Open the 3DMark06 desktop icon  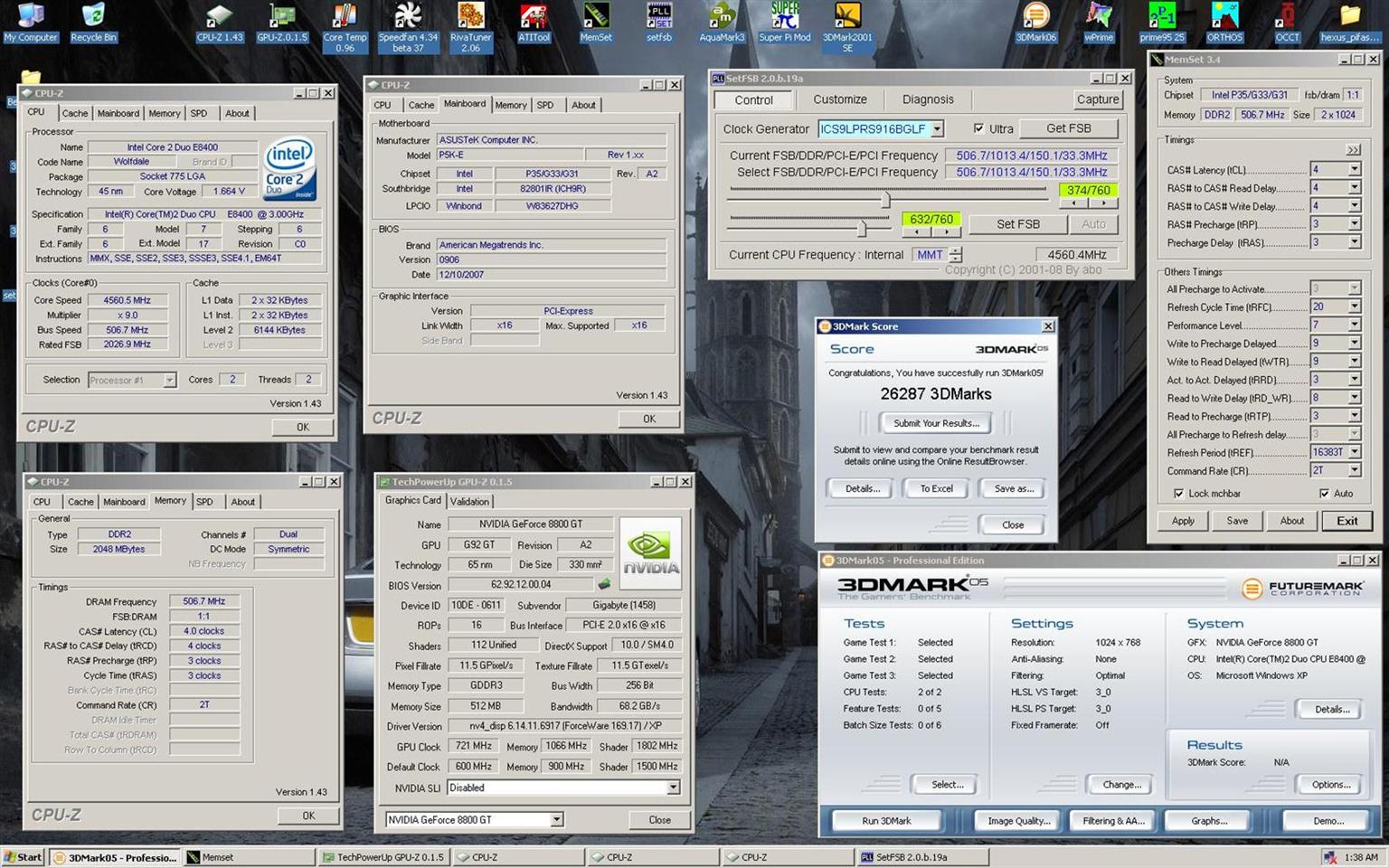[x=1036, y=23]
